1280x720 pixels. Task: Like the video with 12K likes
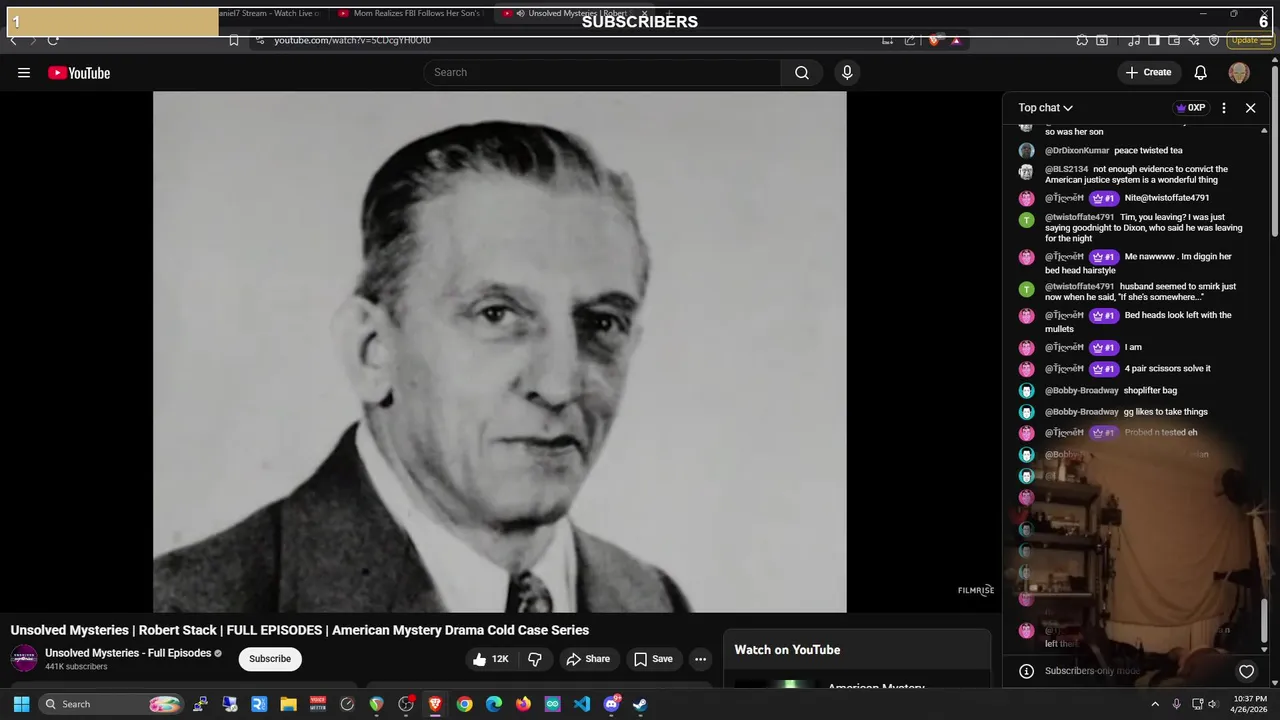click(x=491, y=659)
